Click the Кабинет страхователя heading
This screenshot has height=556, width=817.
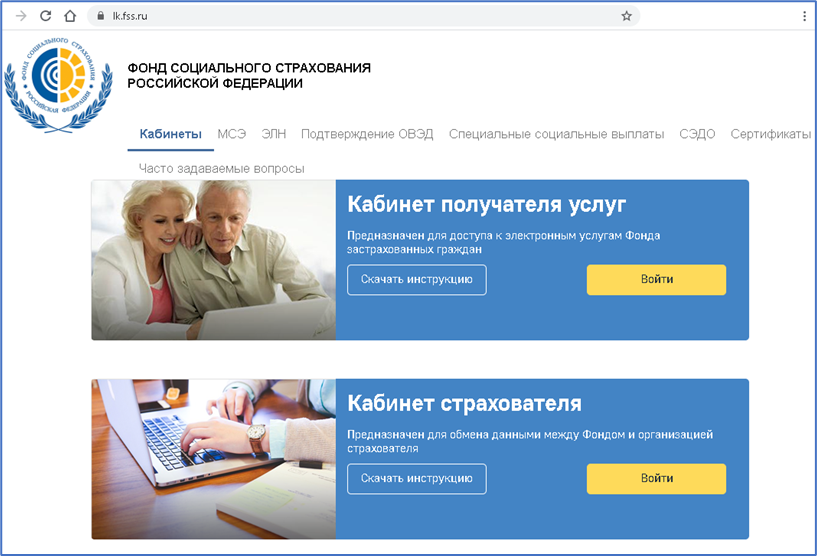464,404
